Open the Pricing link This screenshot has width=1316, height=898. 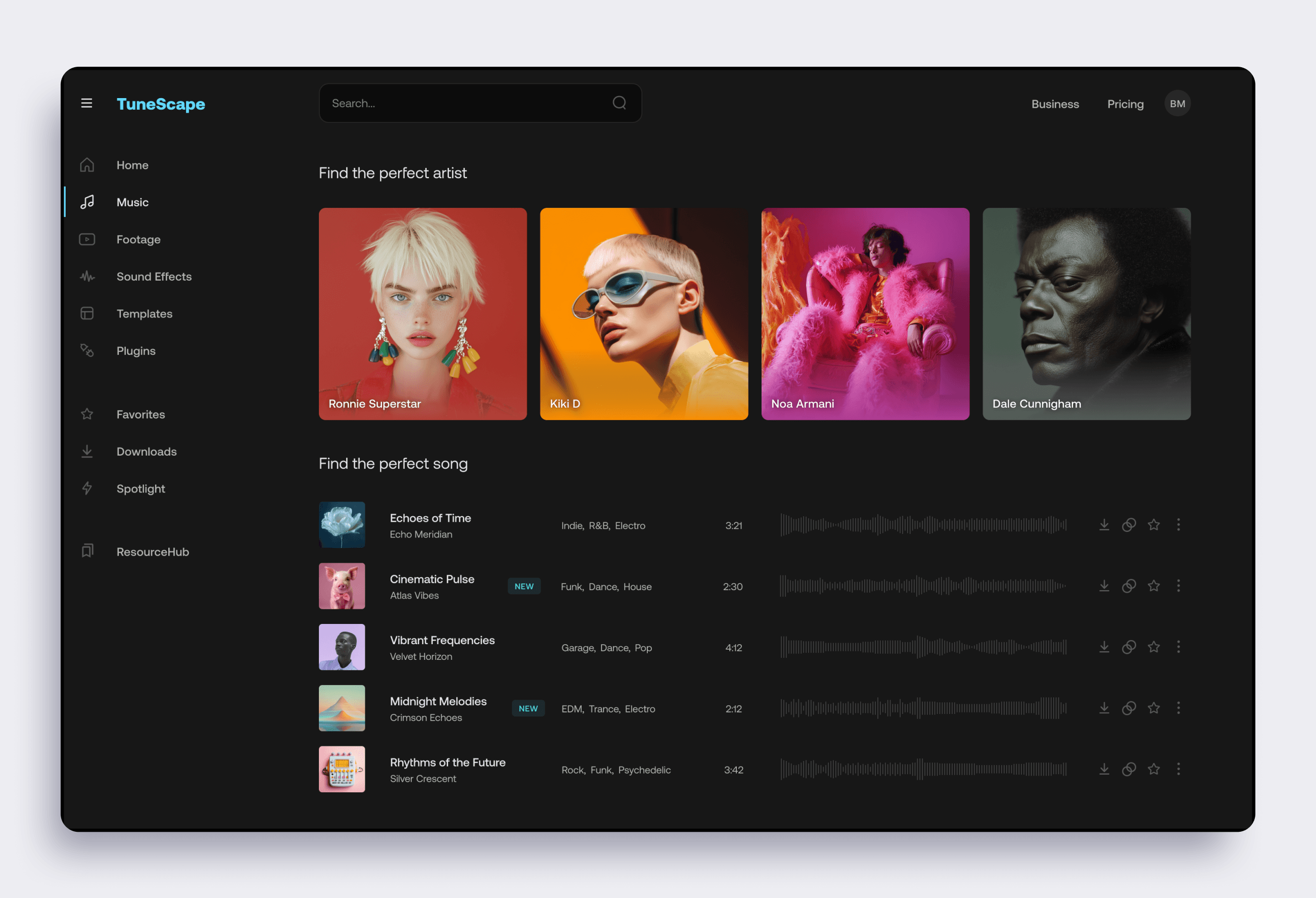click(1124, 104)
